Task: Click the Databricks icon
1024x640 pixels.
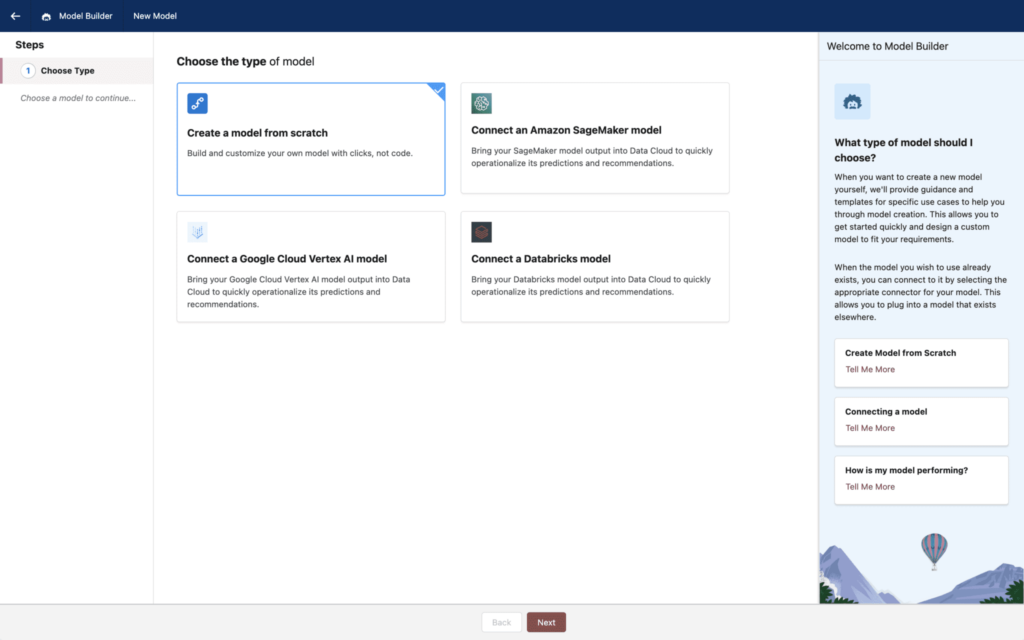Action: pos(481,232)
